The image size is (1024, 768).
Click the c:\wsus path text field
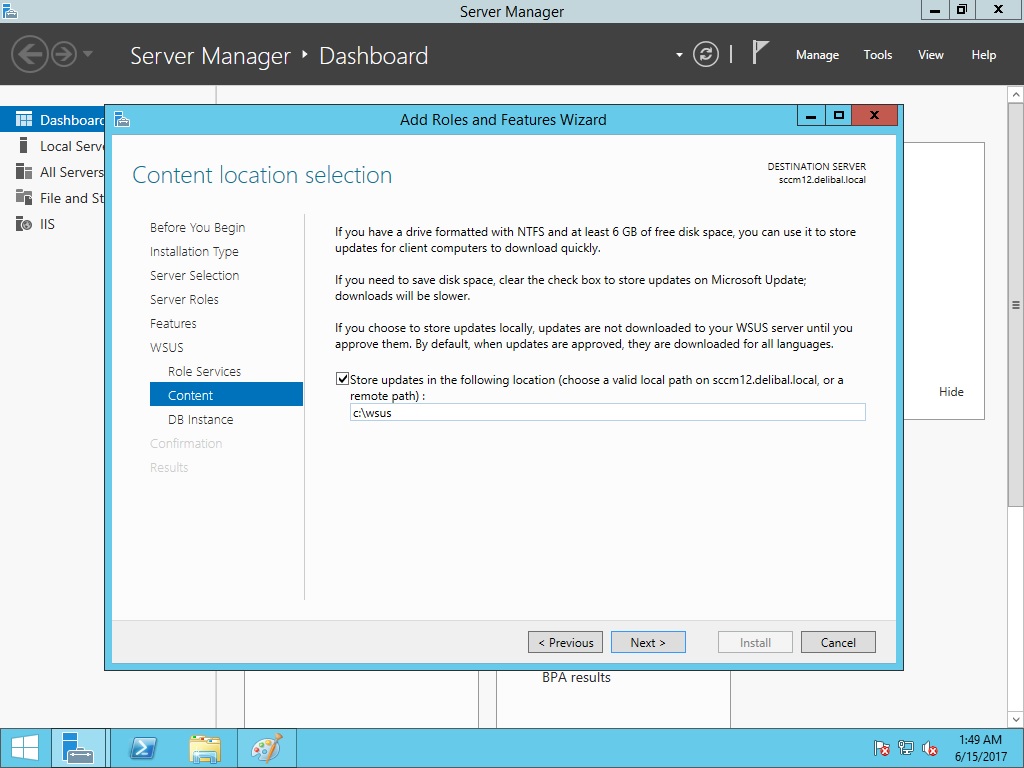[607, 412]
